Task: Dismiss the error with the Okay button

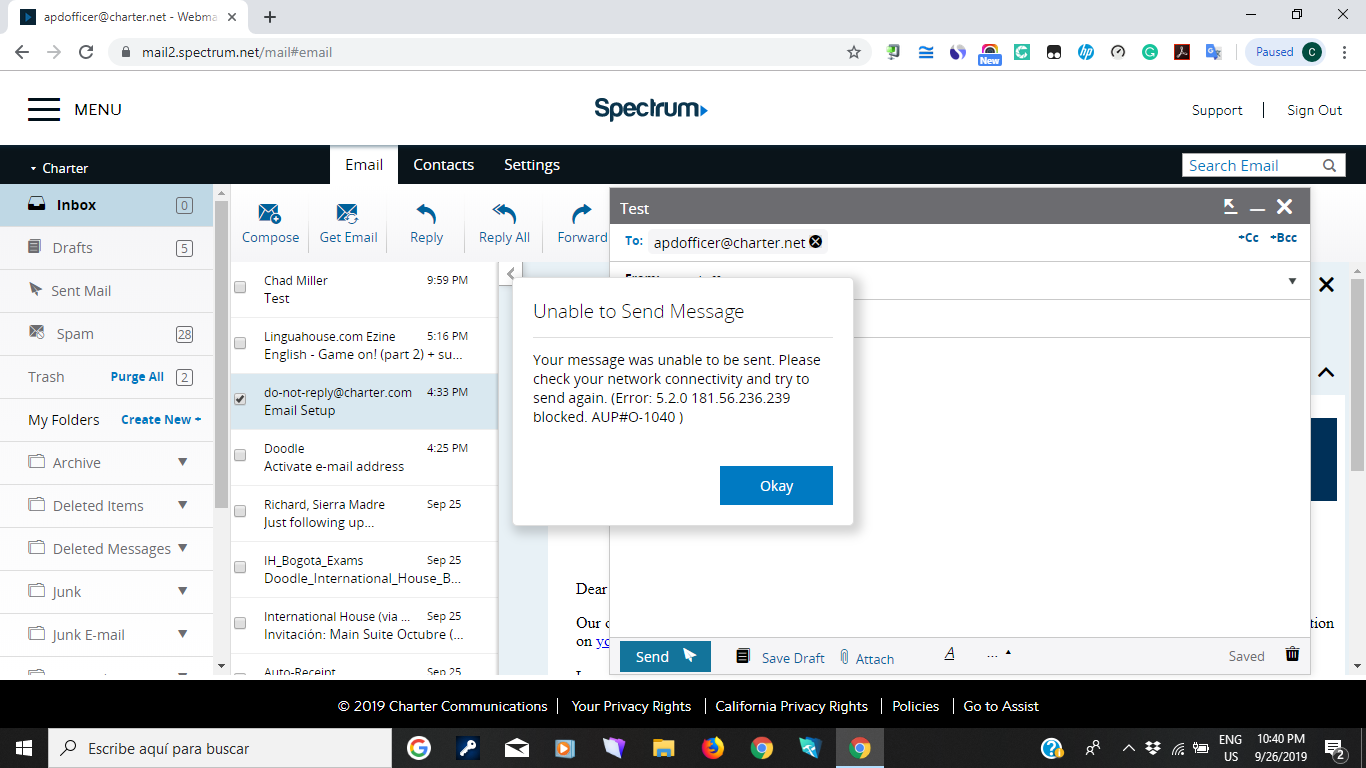Action: click(776, 486)
